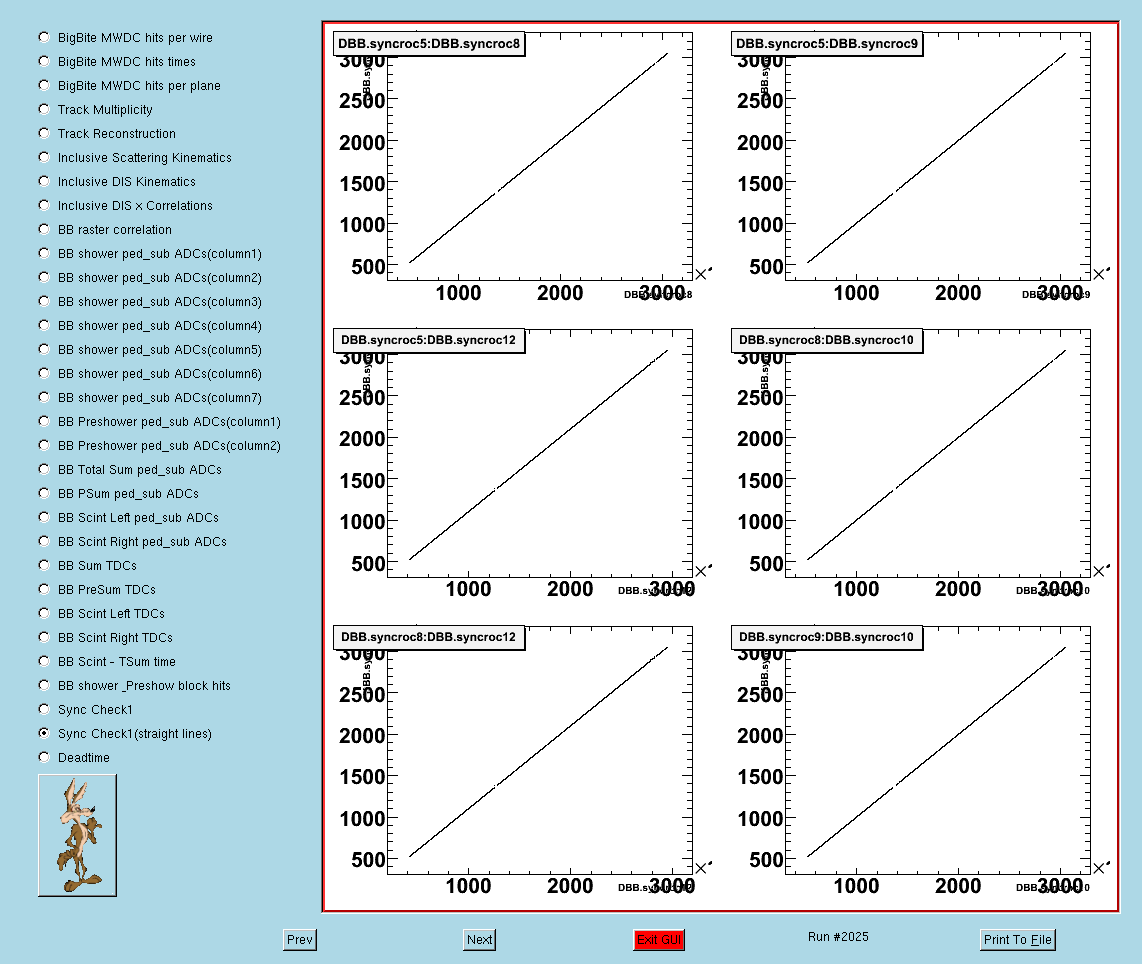Choose Track Reconstruction plots
The image size is (1142, 964).
[x=44, y=133]
